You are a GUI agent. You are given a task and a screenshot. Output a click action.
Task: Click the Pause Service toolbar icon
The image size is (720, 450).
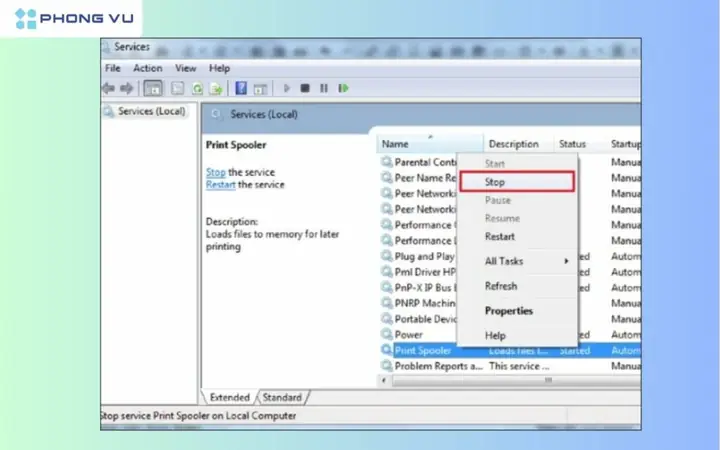click(x=324, y=88)
